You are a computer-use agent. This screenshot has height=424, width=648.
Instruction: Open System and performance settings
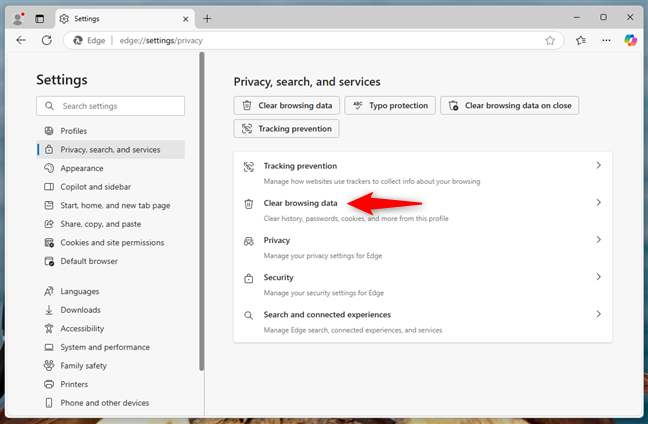tap(110, 347)
